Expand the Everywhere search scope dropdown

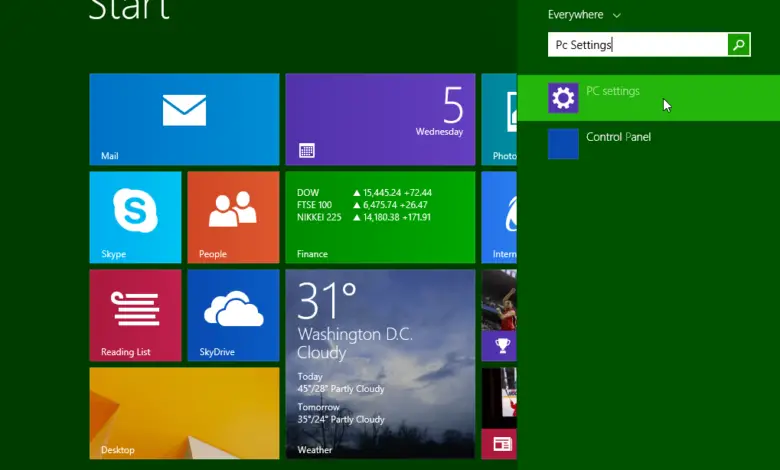(x=585, y=15)
